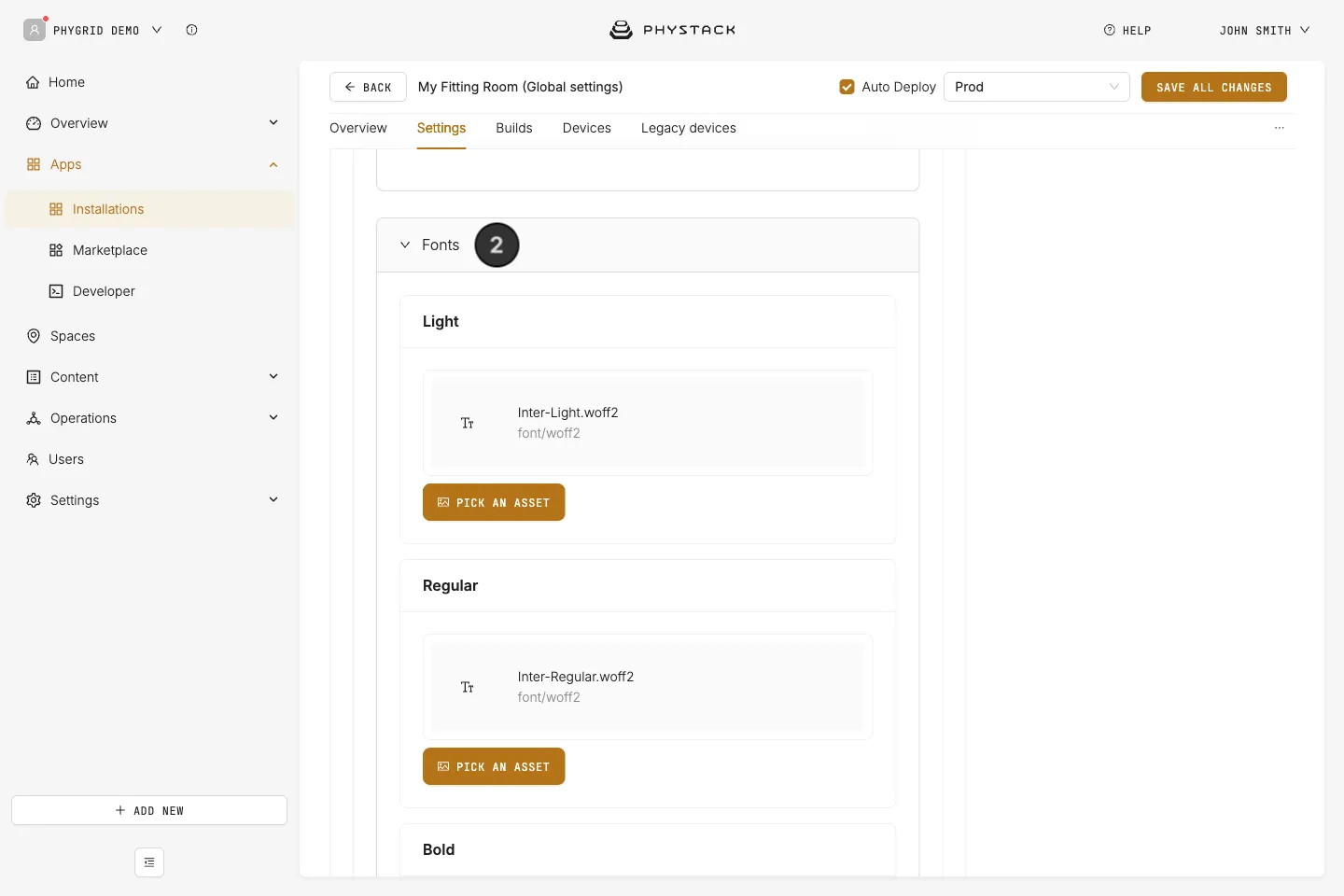The width and height of the screenshot is (1344, 896).
Task: Click the Phygrid Demo avatar icon
Action: click(x=35, y=30)
